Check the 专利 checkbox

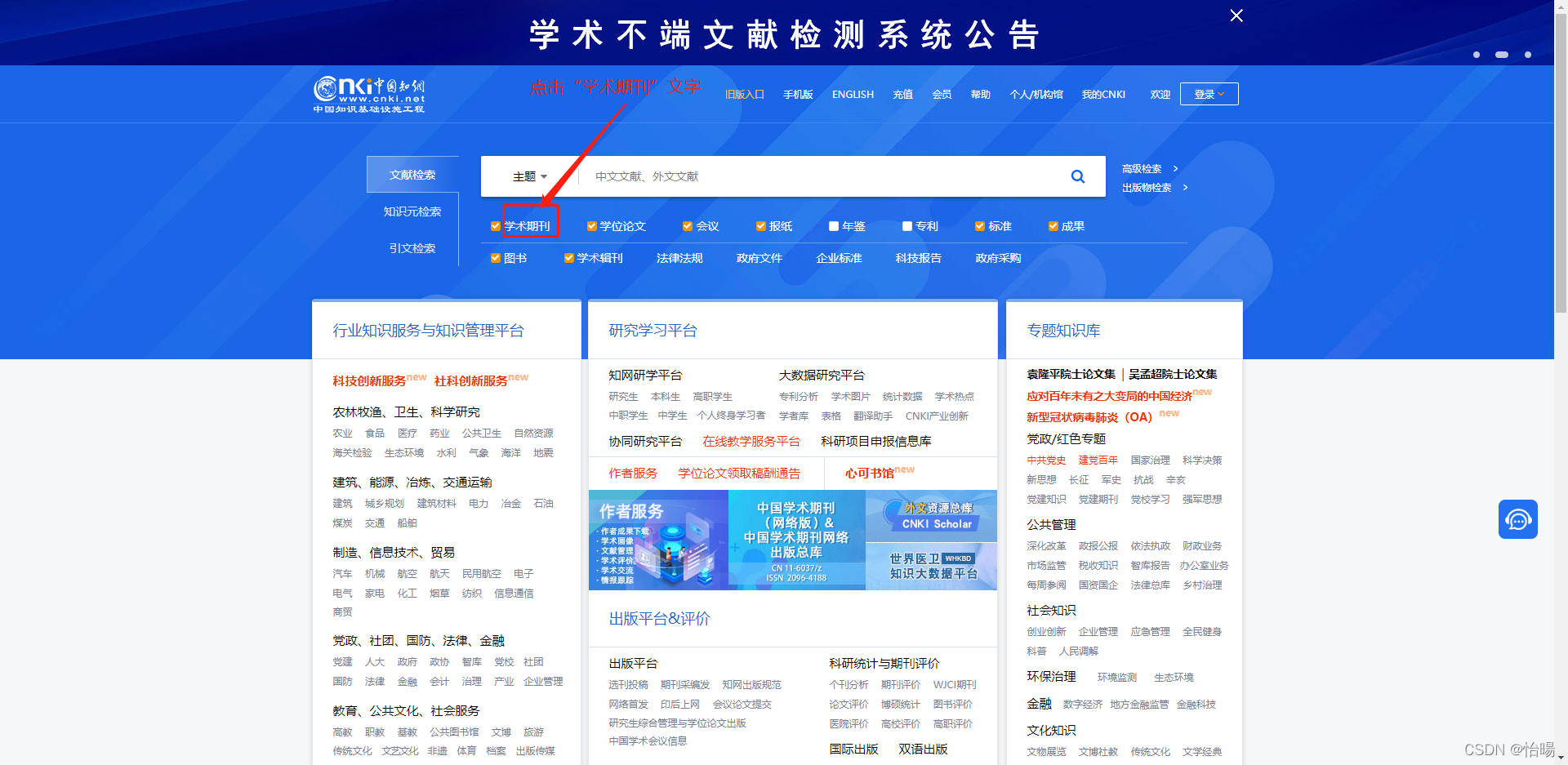[906, 226]
